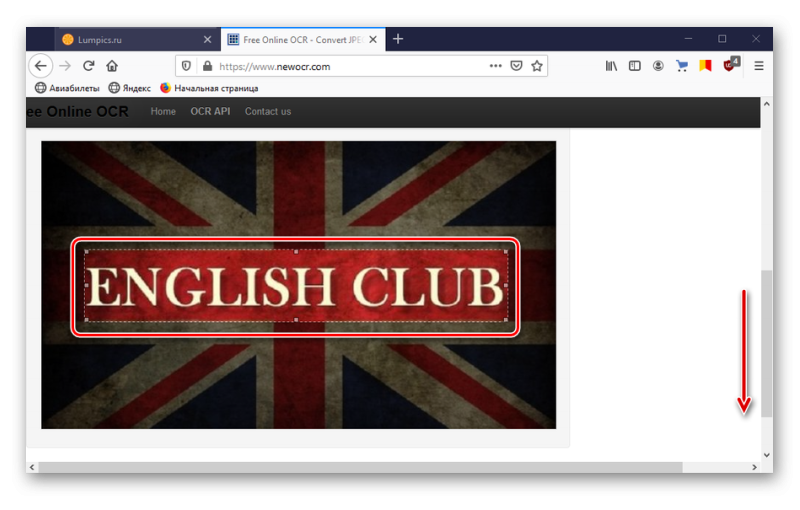
Task: Click the ENGLISH CLUB selected area
Action: 296,286
